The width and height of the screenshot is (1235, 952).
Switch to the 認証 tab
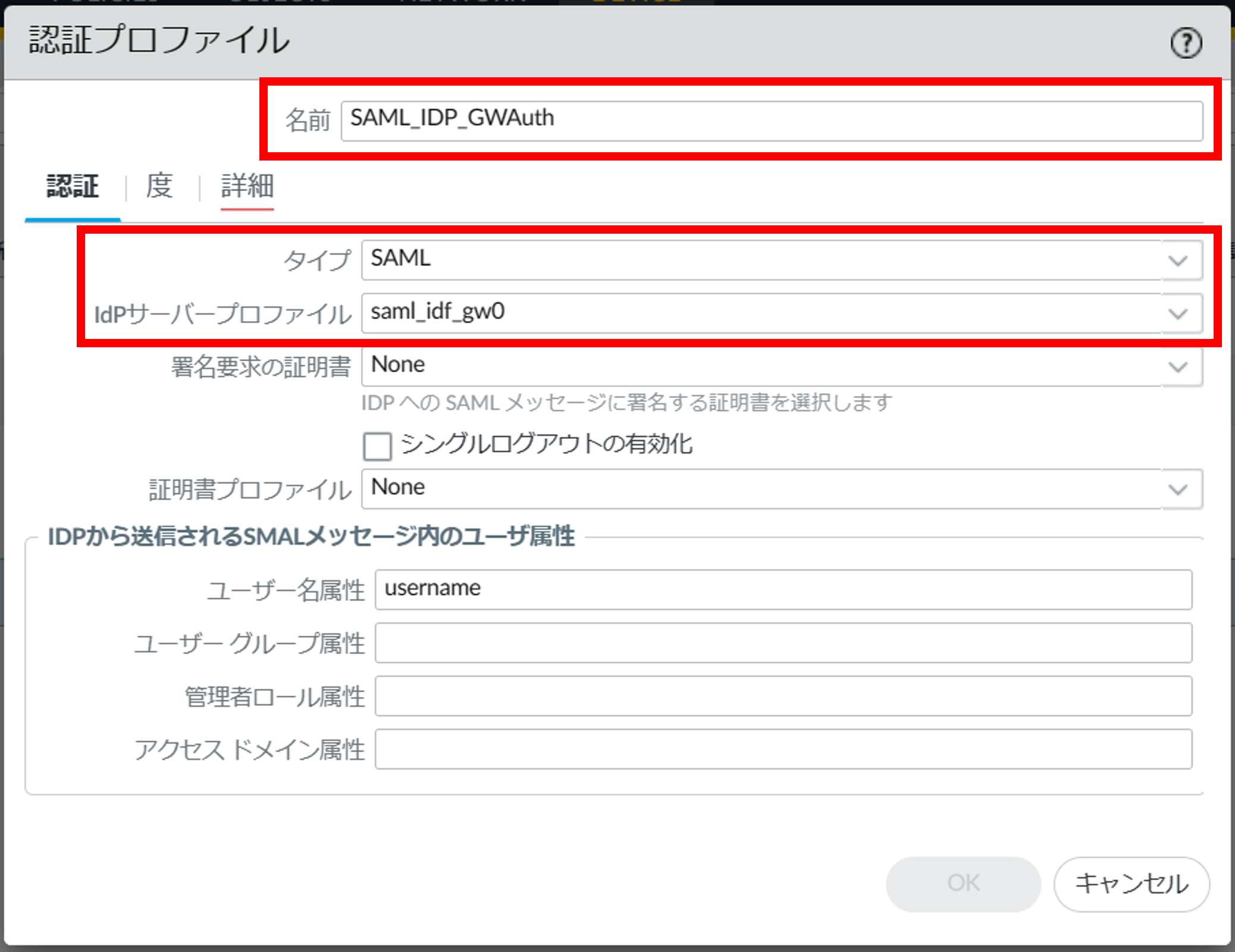73,186
